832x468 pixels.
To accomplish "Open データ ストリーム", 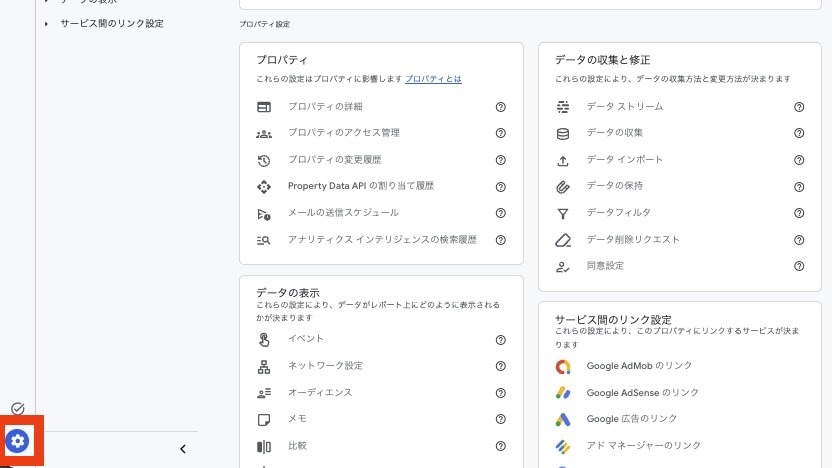I will coord(625,106).
